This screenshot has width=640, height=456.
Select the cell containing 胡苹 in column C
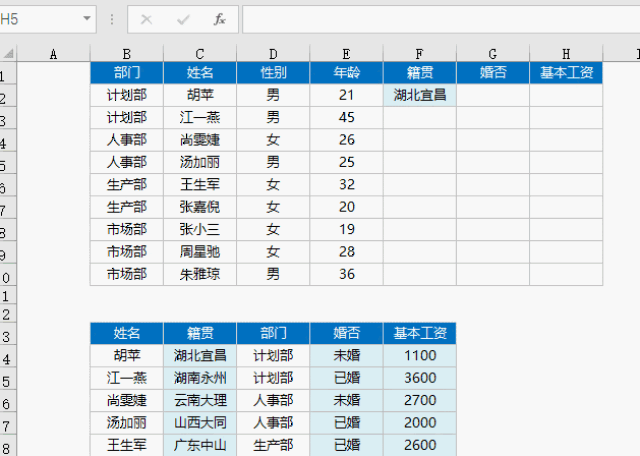click(200, 95)
